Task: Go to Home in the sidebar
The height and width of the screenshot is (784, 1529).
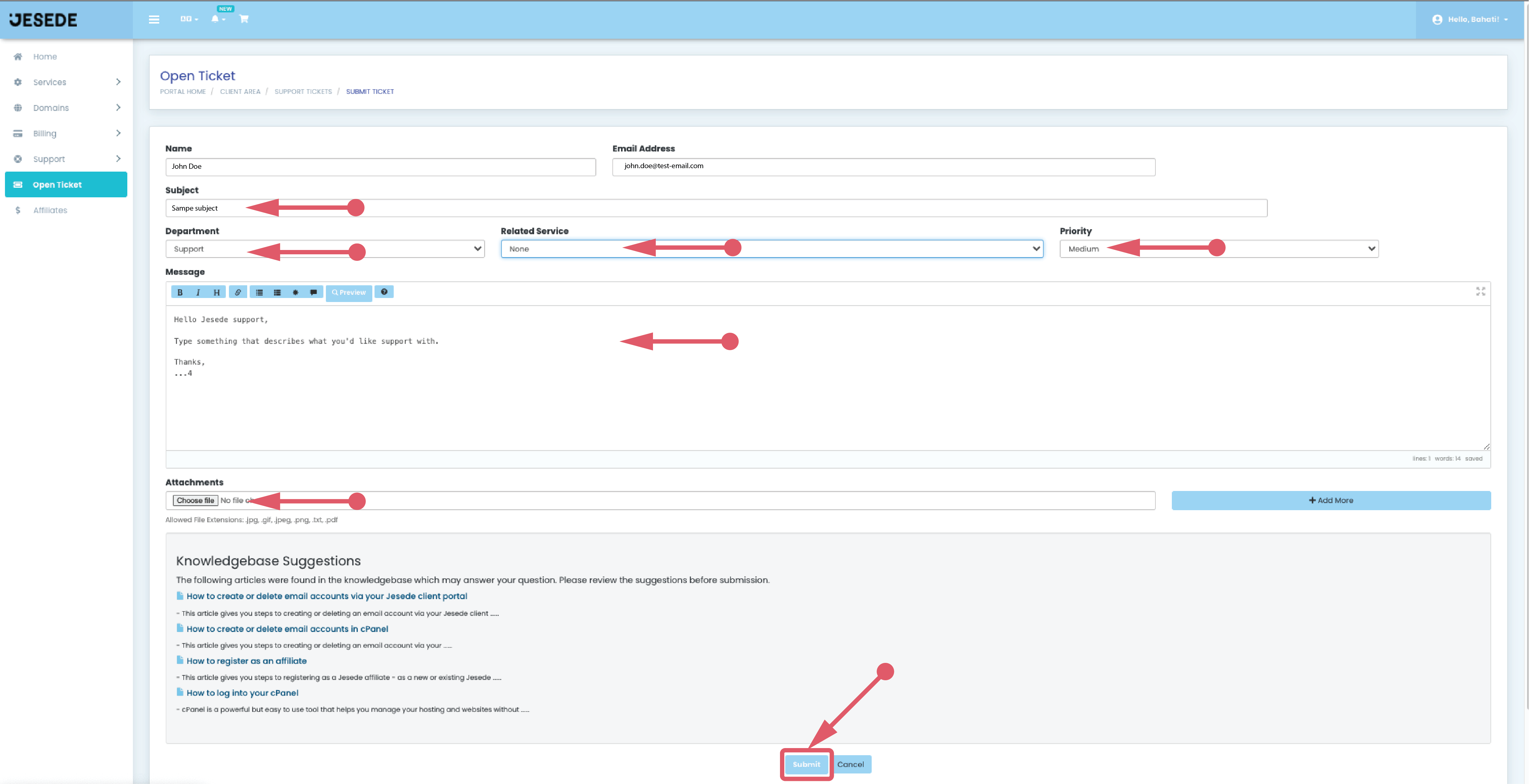Action: point(45,57)
